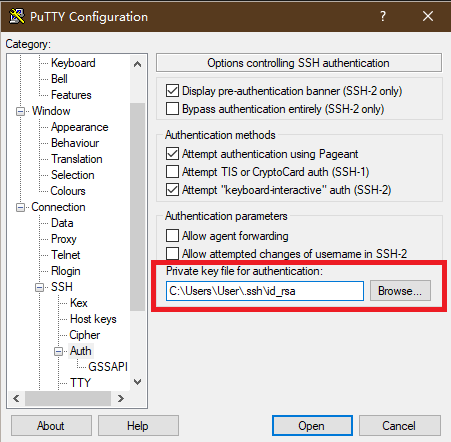
Task: Open Selection category item
Action: click(73, 175)
